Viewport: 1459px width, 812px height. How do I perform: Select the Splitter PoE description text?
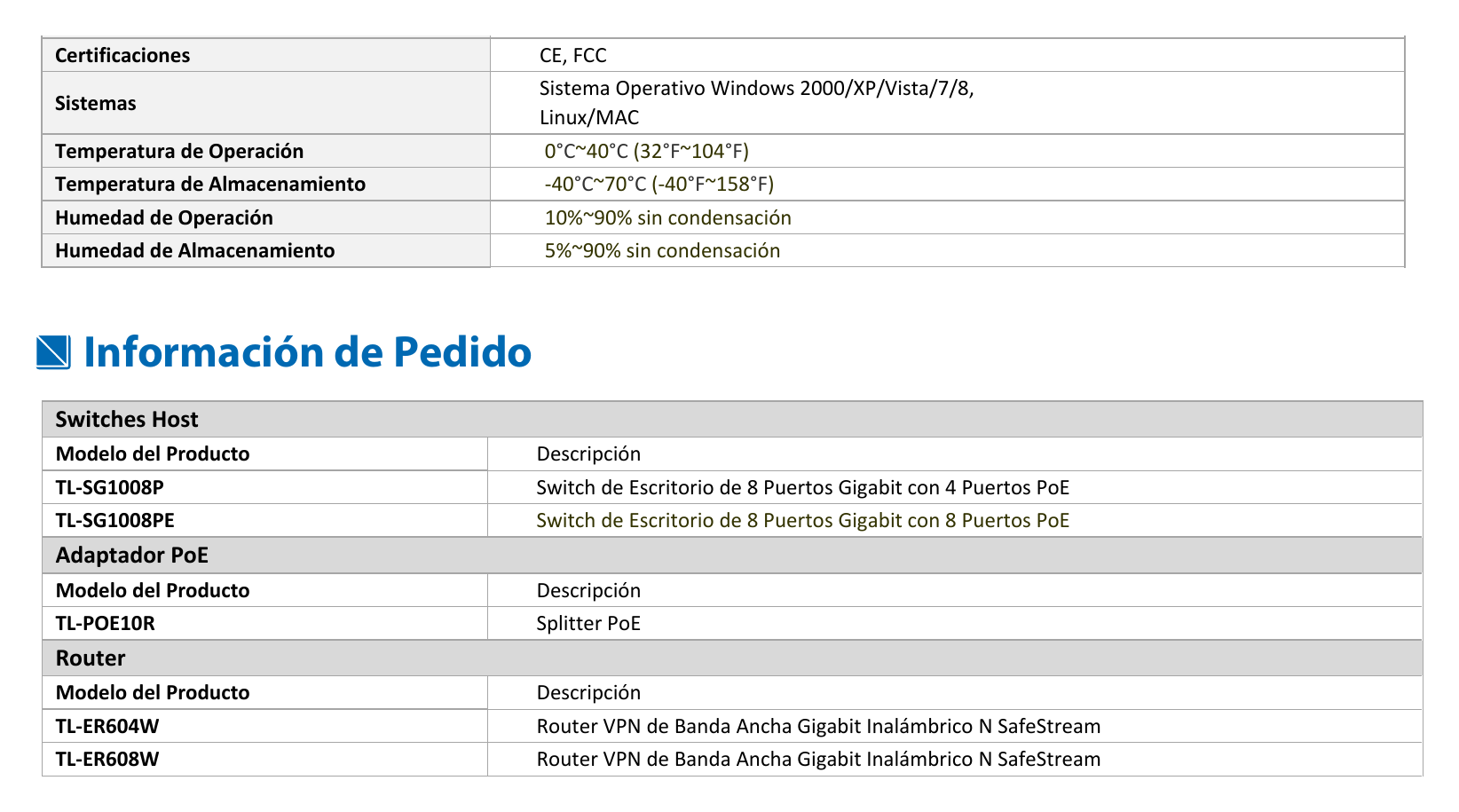coord(588,623)
